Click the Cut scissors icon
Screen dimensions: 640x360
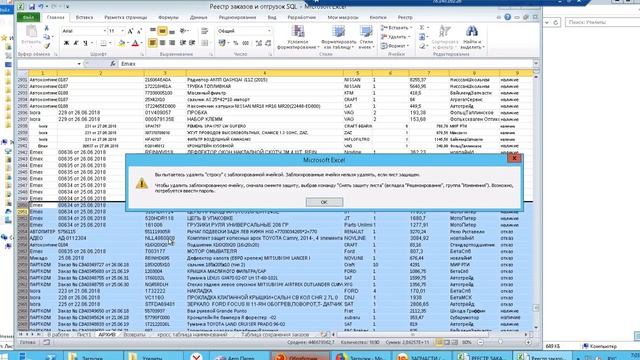click(46, 28)
